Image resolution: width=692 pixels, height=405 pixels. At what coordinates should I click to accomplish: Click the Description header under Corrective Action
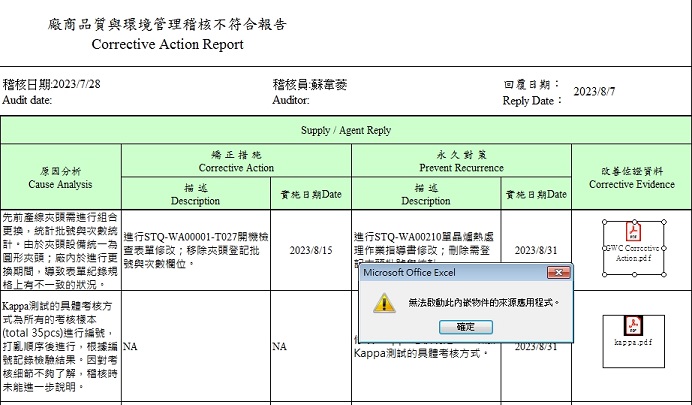coord(196,194)
